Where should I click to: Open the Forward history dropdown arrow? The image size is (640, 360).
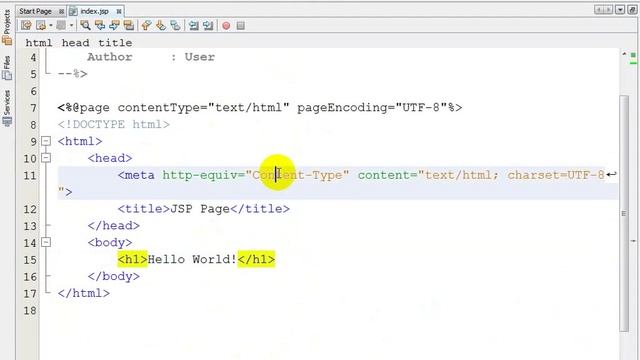click(71, 26)
